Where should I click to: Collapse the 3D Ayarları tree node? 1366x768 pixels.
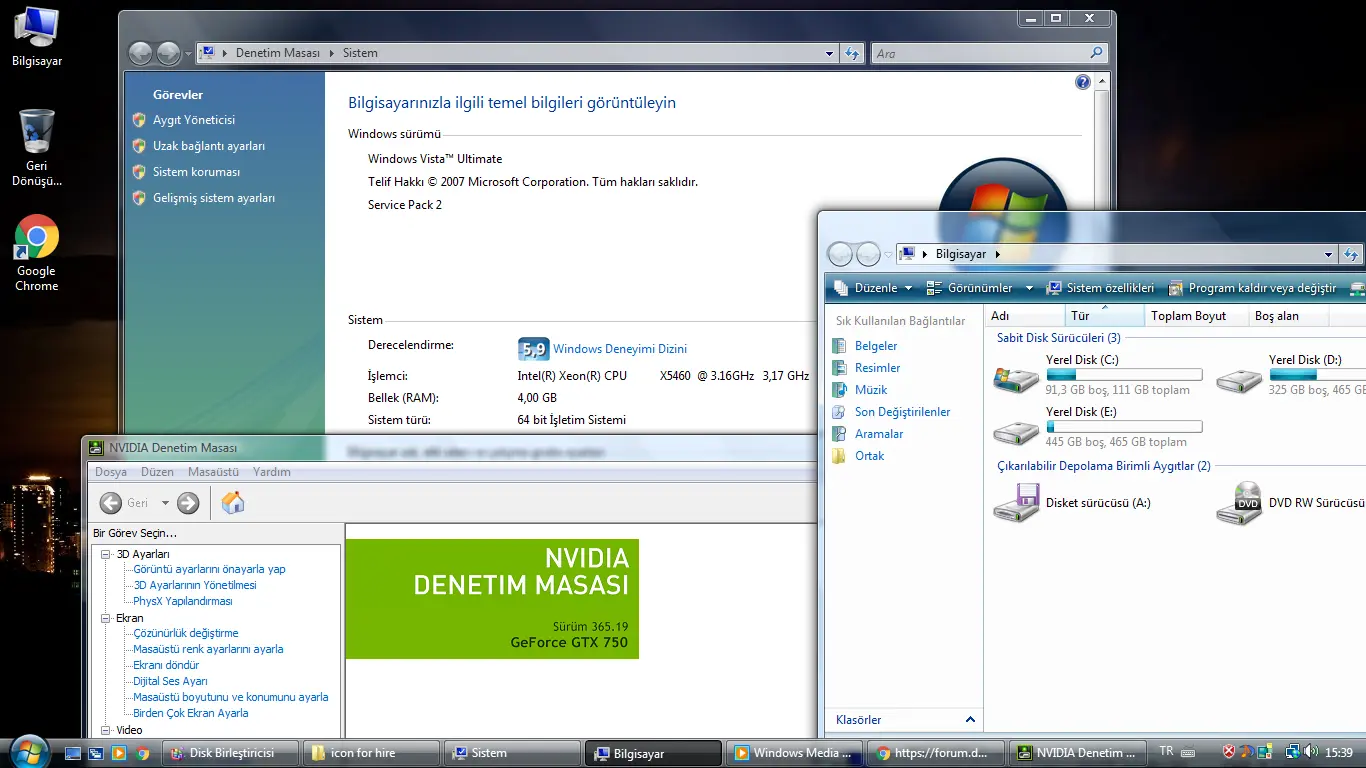pos(107,554)
